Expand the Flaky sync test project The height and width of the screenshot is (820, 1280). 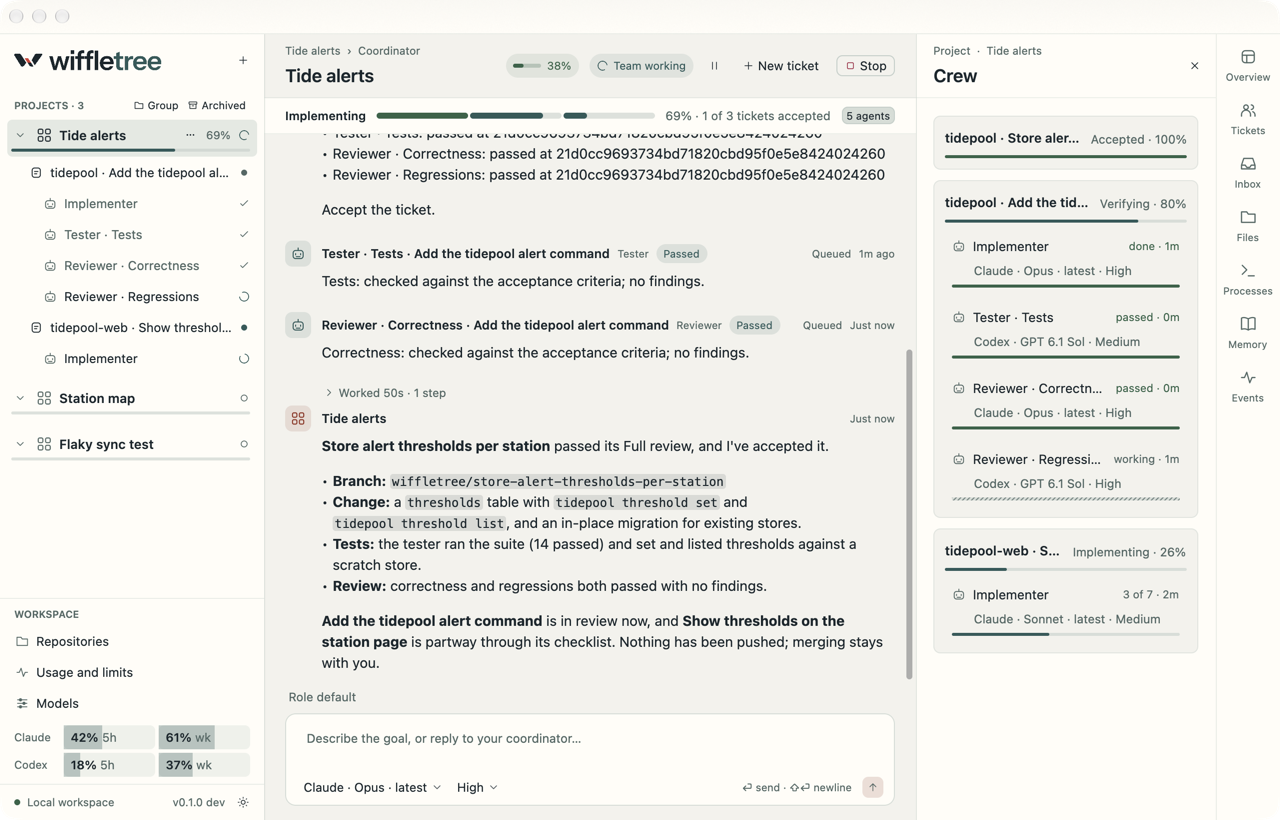(20, 444)
